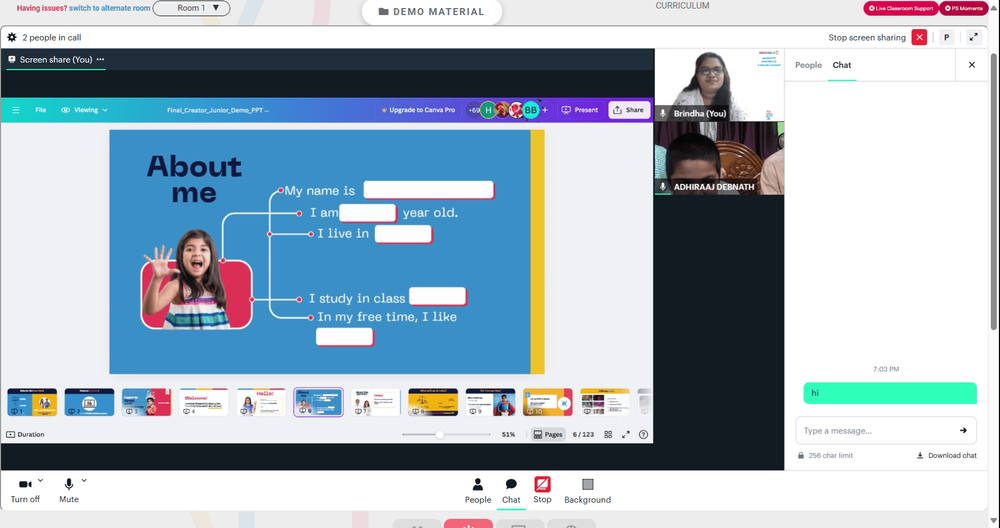1000x528 pixels.
Task: Switch to alternate room link
Action: pos(110,8)
